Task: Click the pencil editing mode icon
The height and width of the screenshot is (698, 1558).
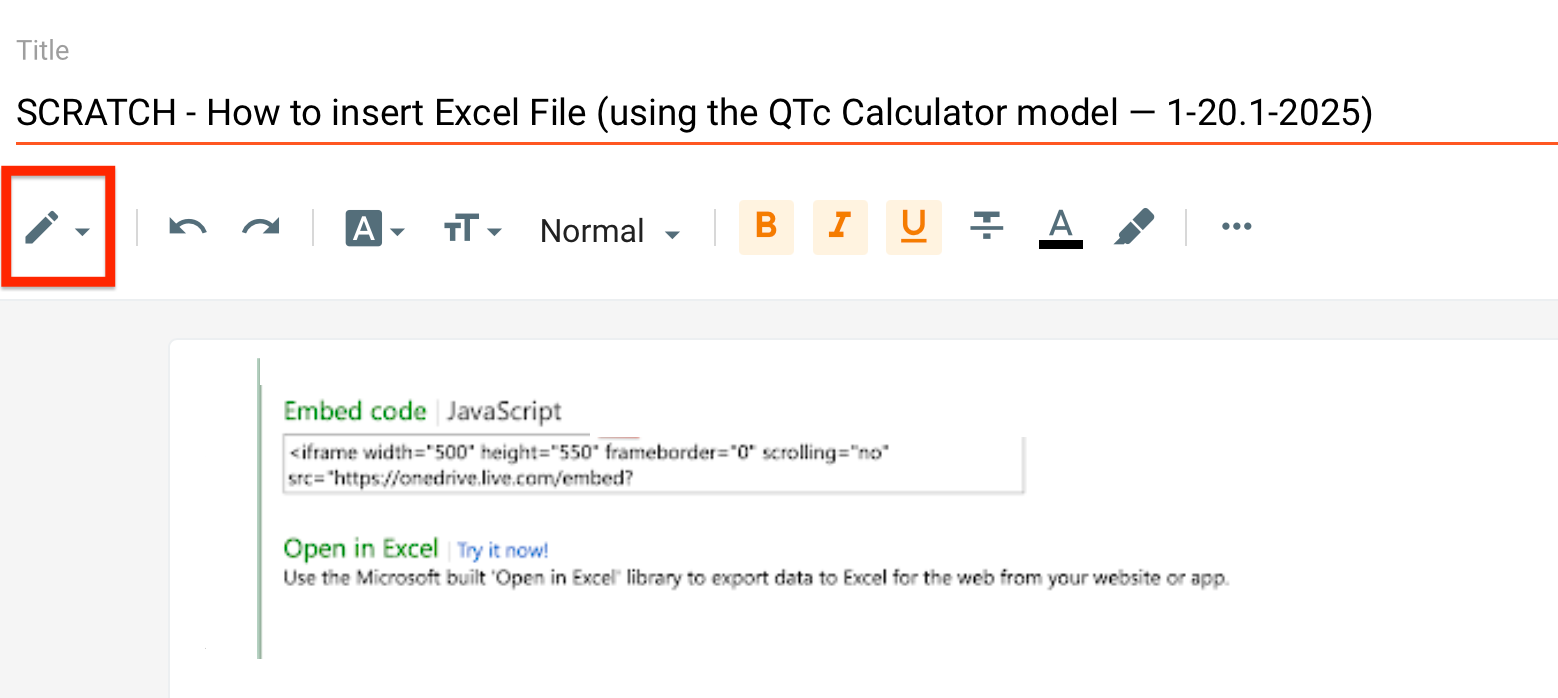Action: (x=42, y=229)
